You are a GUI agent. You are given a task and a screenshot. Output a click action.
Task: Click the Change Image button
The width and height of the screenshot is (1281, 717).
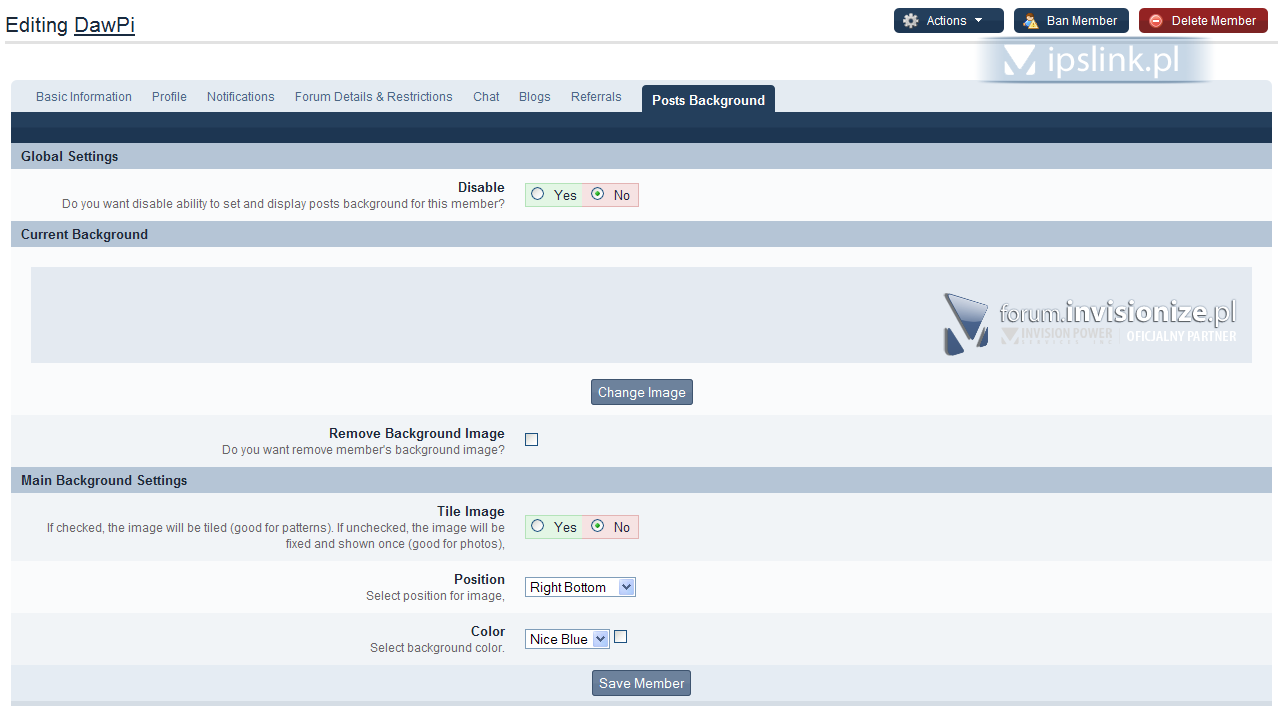click(x=641, y=392)
